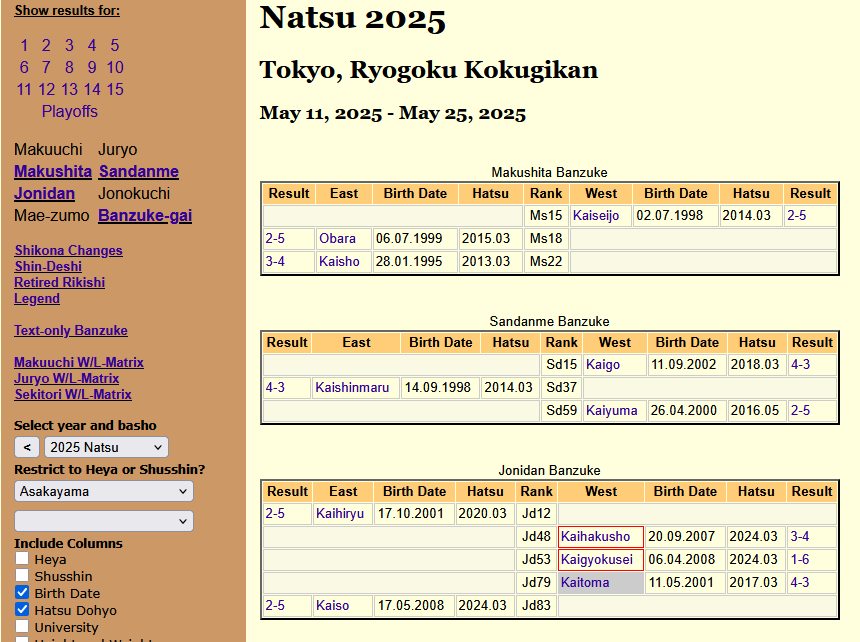This screenshot has height=642, width=860.
Task: Show results for day 8
Action: pyautogui.click(x=69, y=67)
